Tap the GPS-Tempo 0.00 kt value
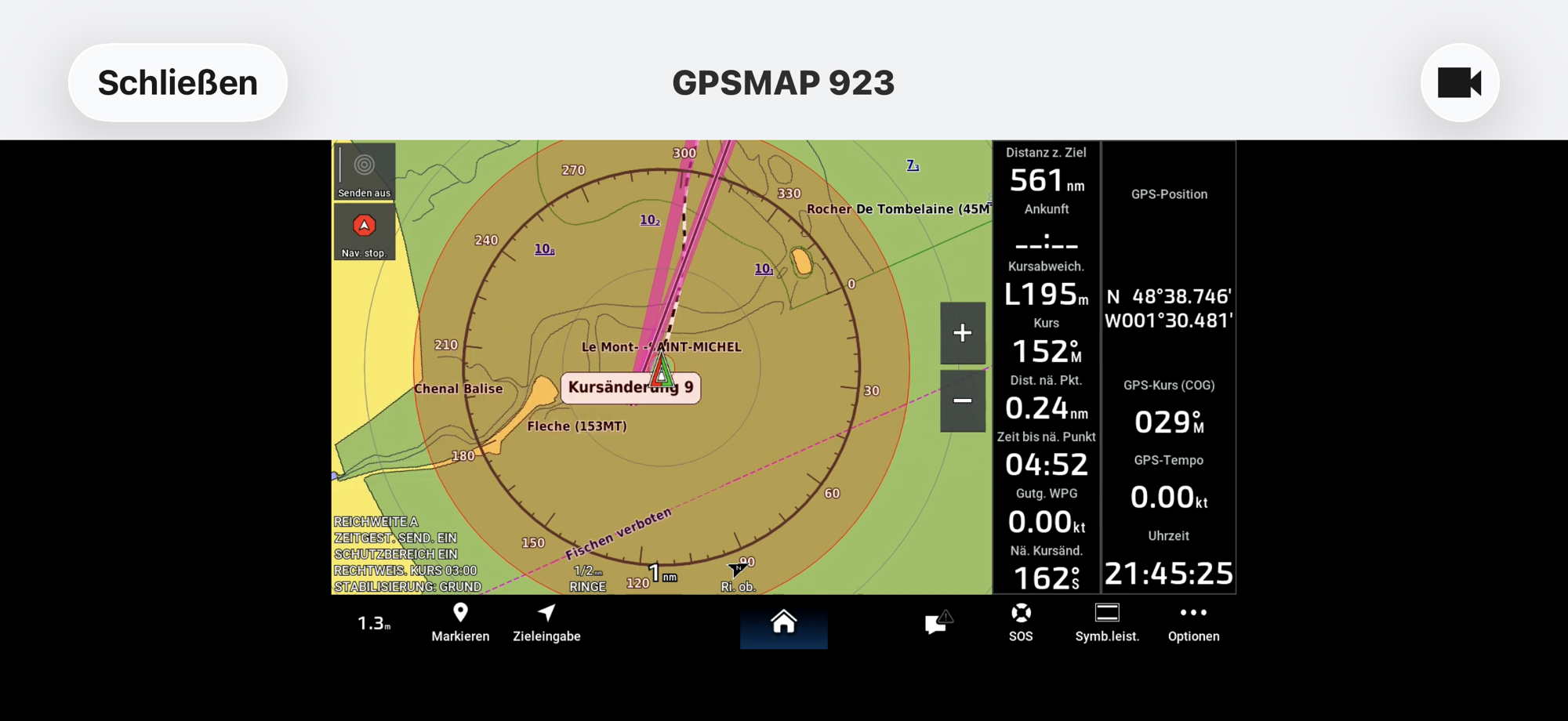 point(1168,498)
